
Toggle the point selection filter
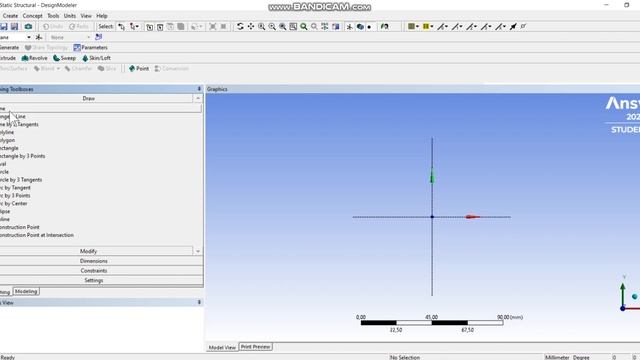(149, 27)
